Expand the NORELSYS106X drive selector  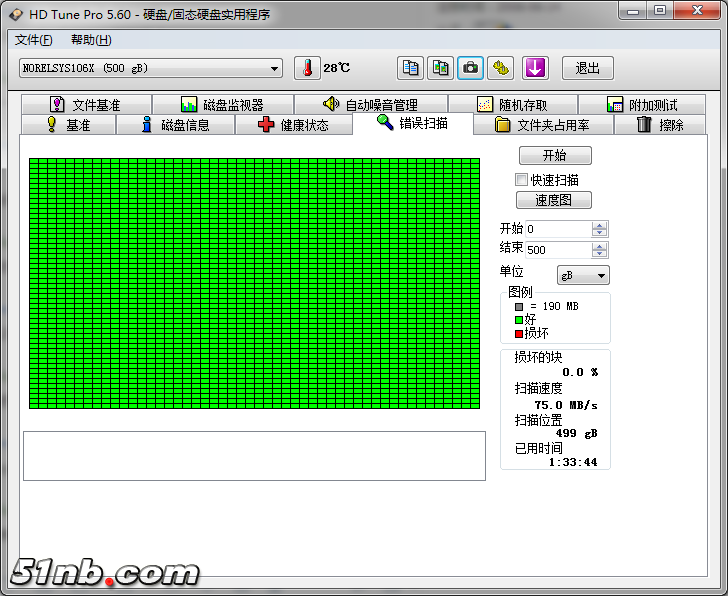(x=274, y=68)
